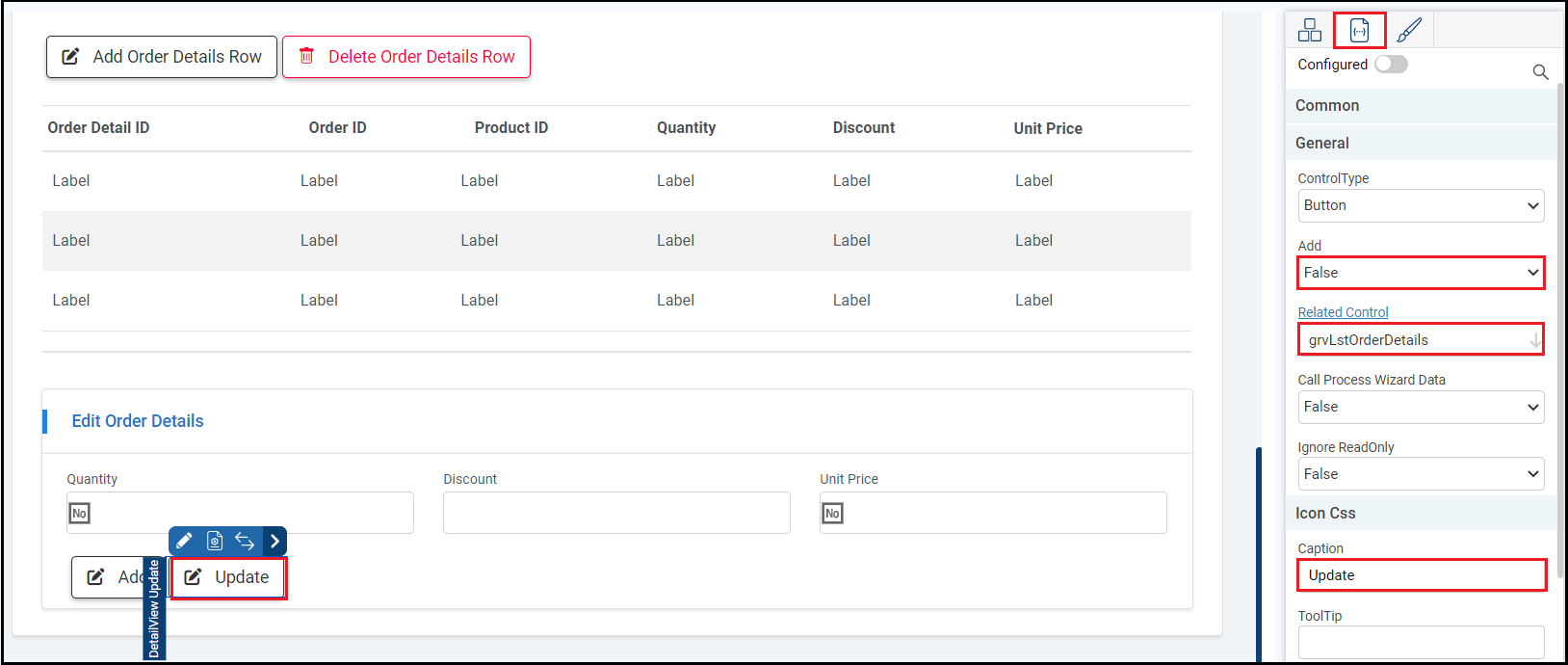Toggle the Configured switch
This screenshot has height=665, width=1568.
[x=1391, y=65]
